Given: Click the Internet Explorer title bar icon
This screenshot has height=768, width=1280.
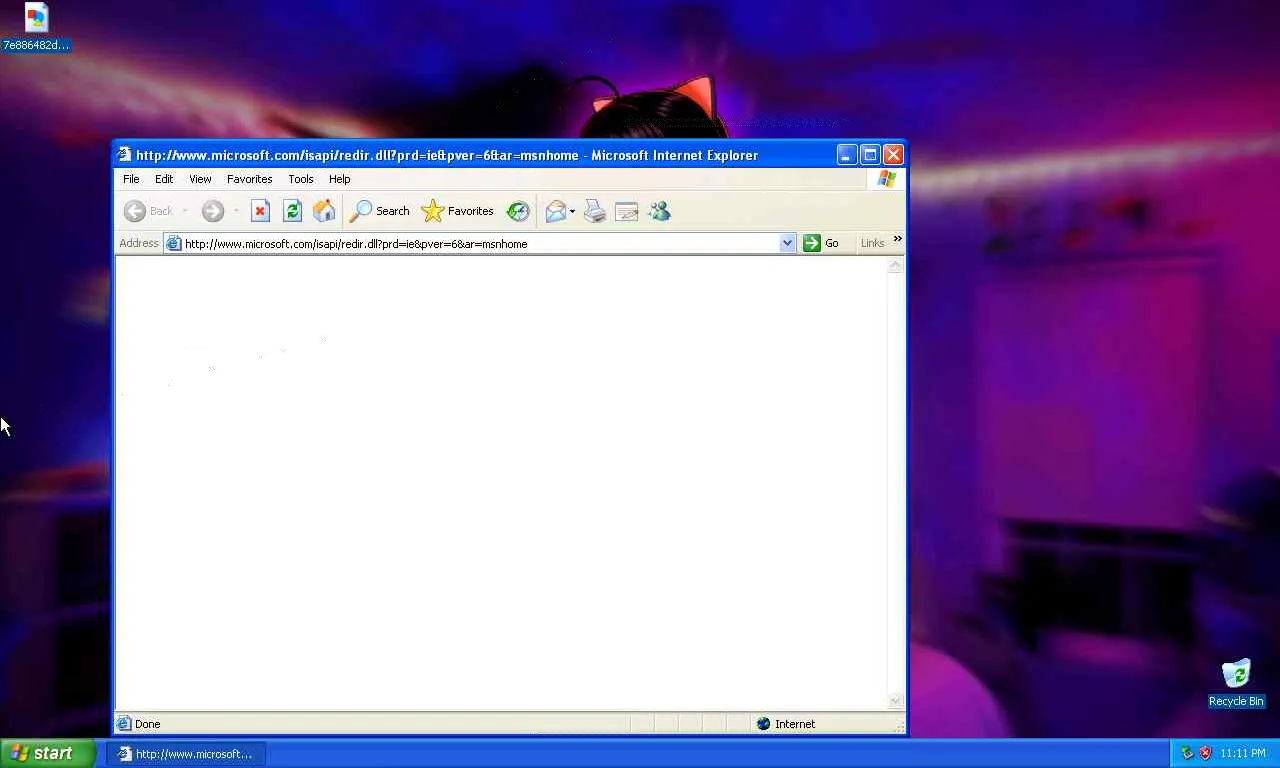Looking at the screenshot, I should click(x=124, y=154).
